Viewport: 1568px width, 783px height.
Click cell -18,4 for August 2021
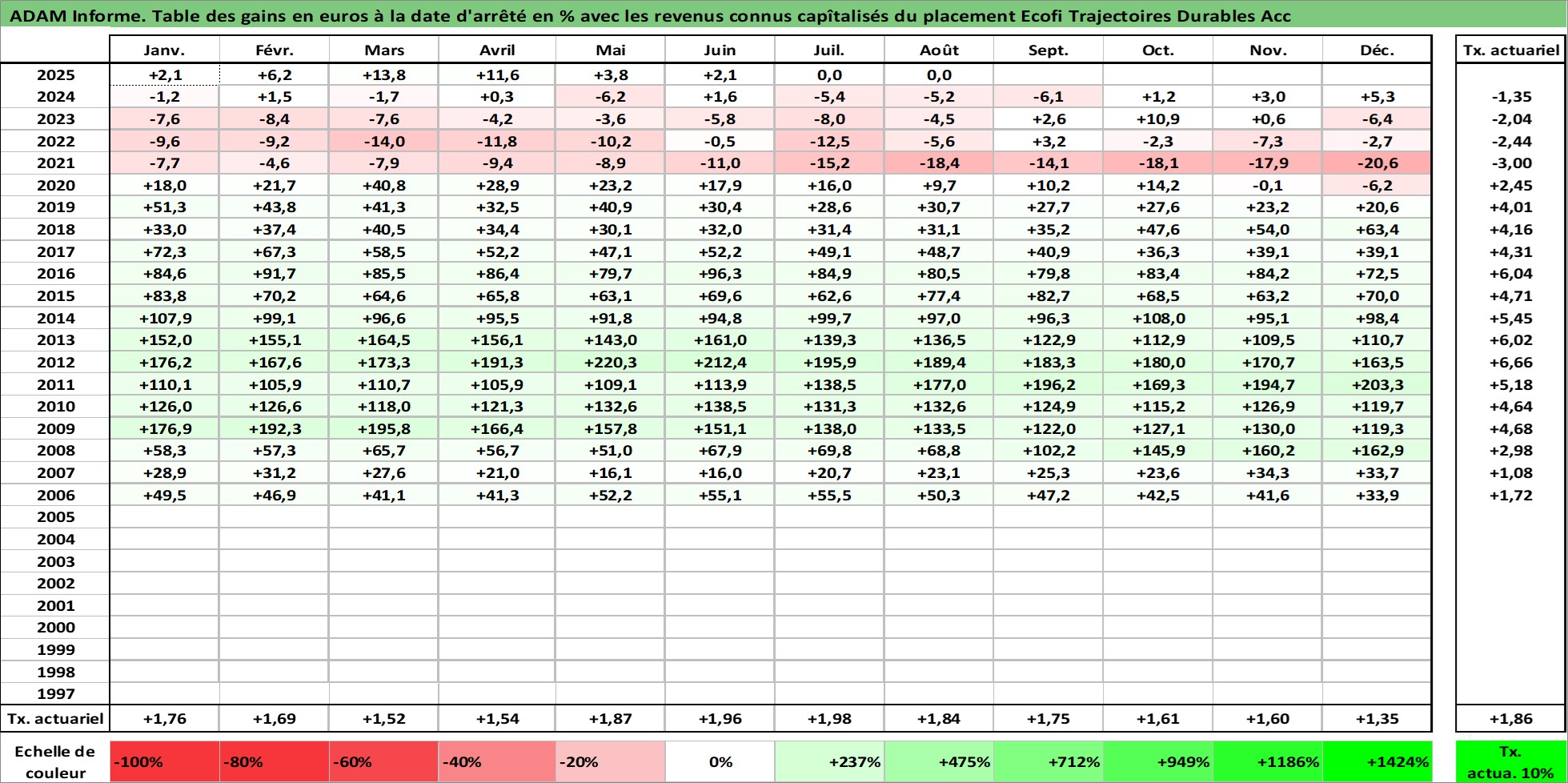pos(939,163)
